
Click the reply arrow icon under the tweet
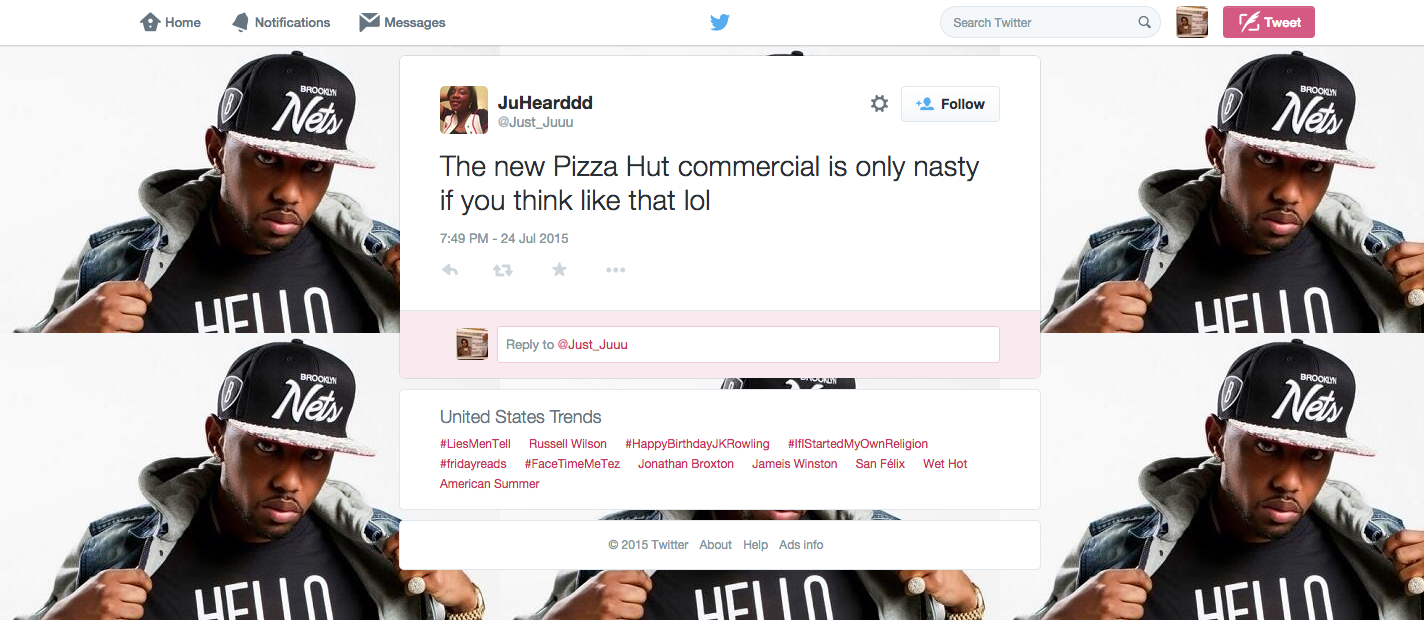[x=450, y=270]
